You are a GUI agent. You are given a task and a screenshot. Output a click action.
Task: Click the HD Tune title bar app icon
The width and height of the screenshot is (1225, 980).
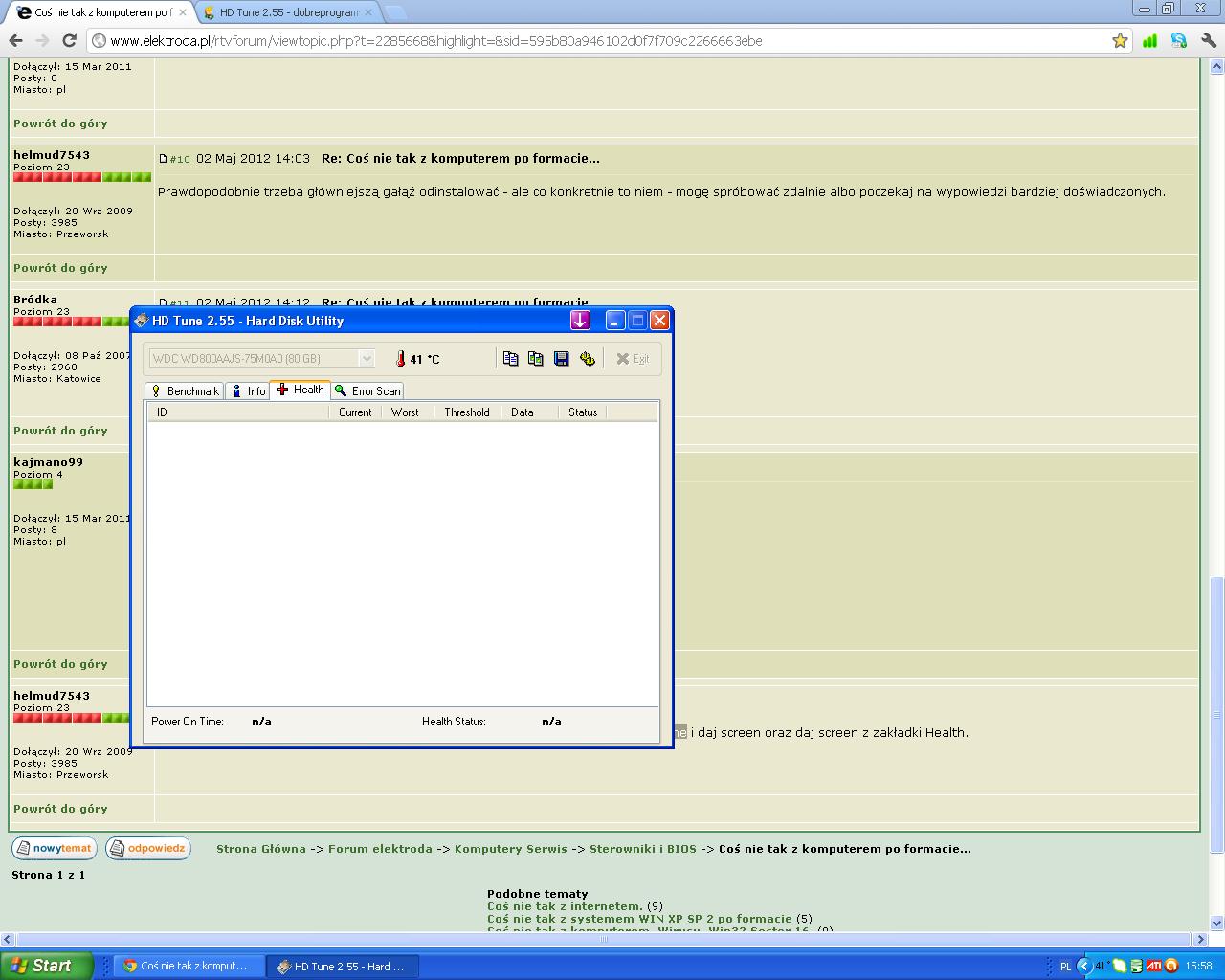pos(142,321)
